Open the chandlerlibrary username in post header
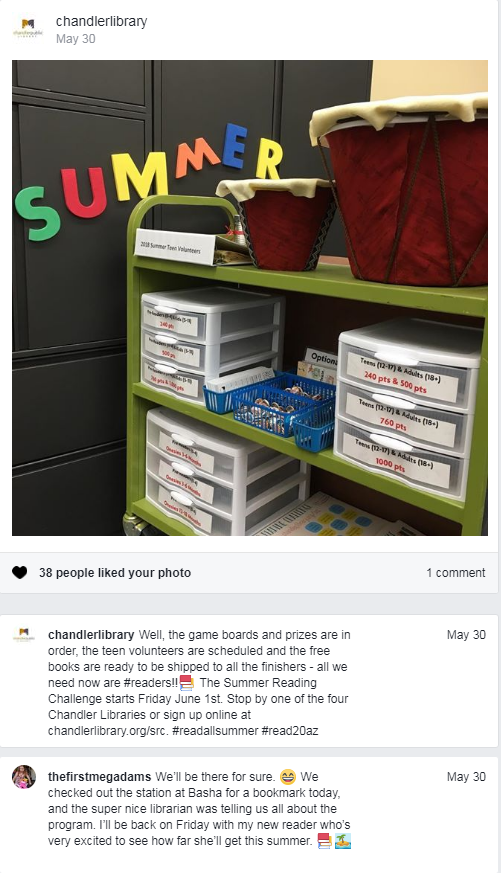Viewport: 501px width, 873px height. [101, 22]
